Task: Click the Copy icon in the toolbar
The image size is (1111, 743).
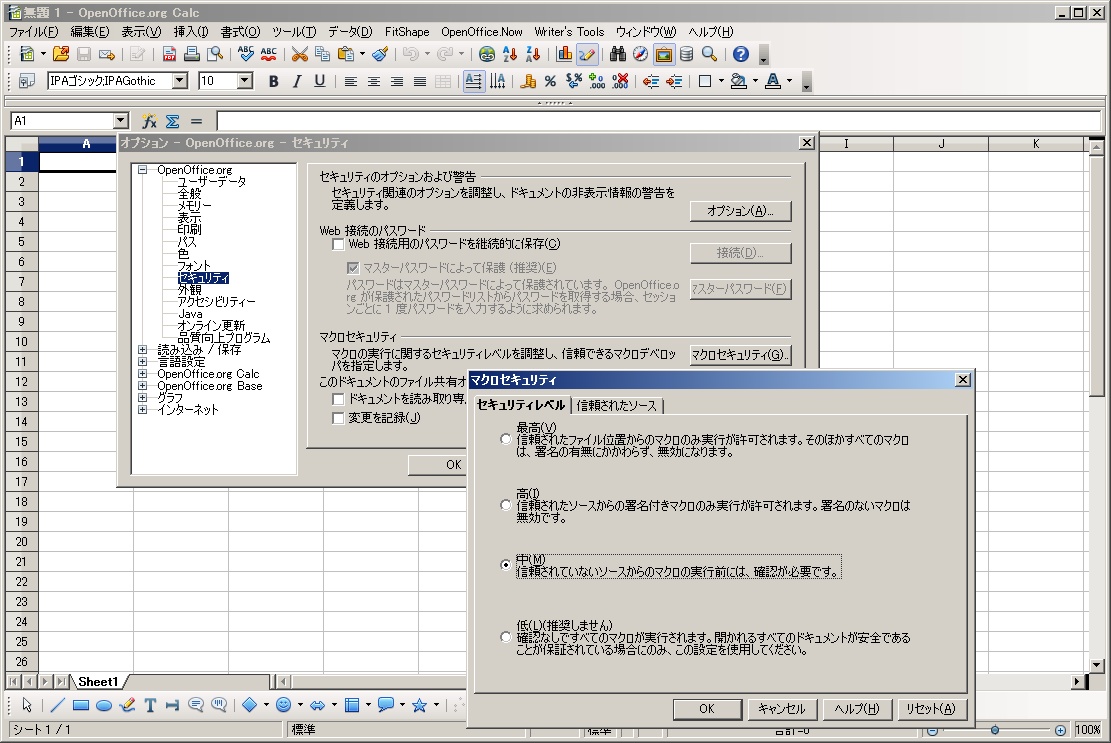Action: point(322,54)
